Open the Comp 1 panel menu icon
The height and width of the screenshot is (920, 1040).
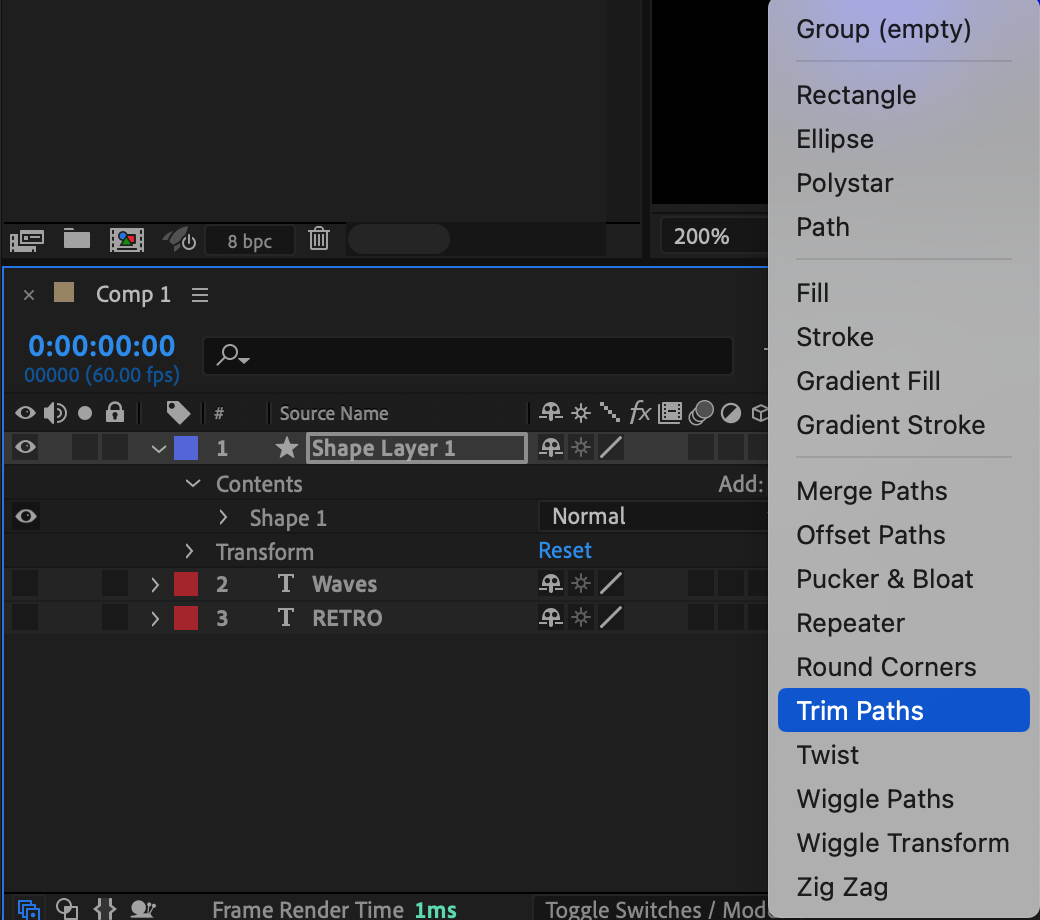[200, 295]
